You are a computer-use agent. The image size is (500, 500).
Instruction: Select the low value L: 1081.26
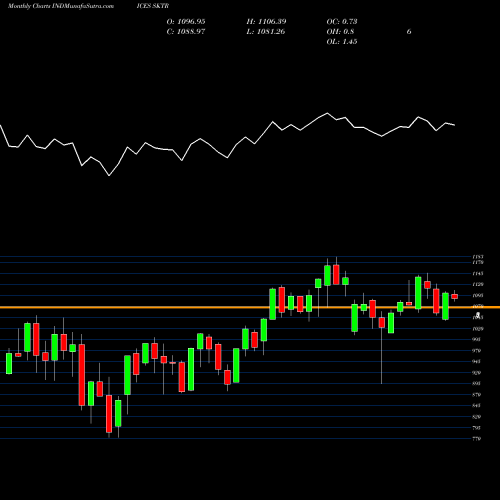click(x=266, y=32)
